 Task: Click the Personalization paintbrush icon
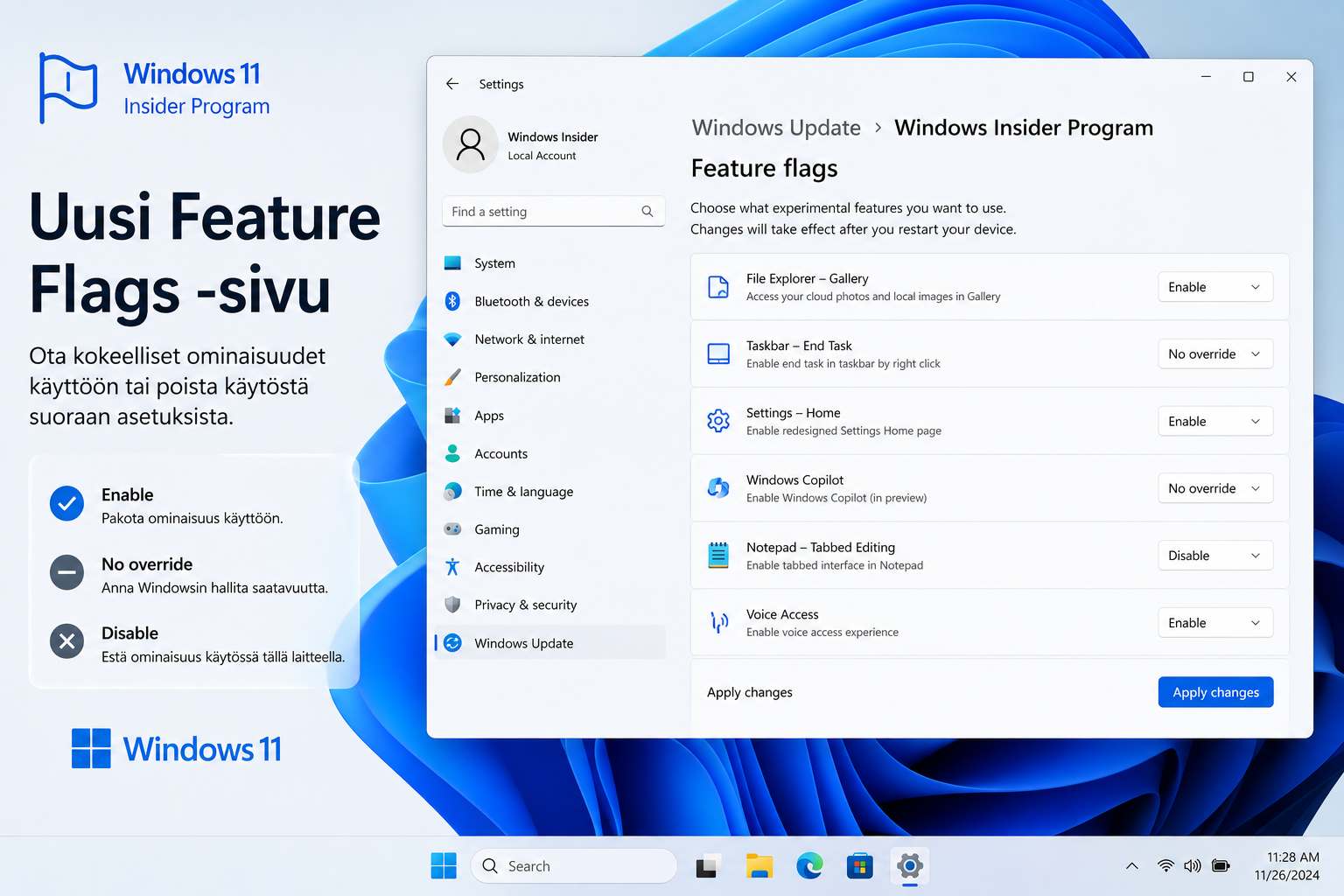click(x=452, y=377)
